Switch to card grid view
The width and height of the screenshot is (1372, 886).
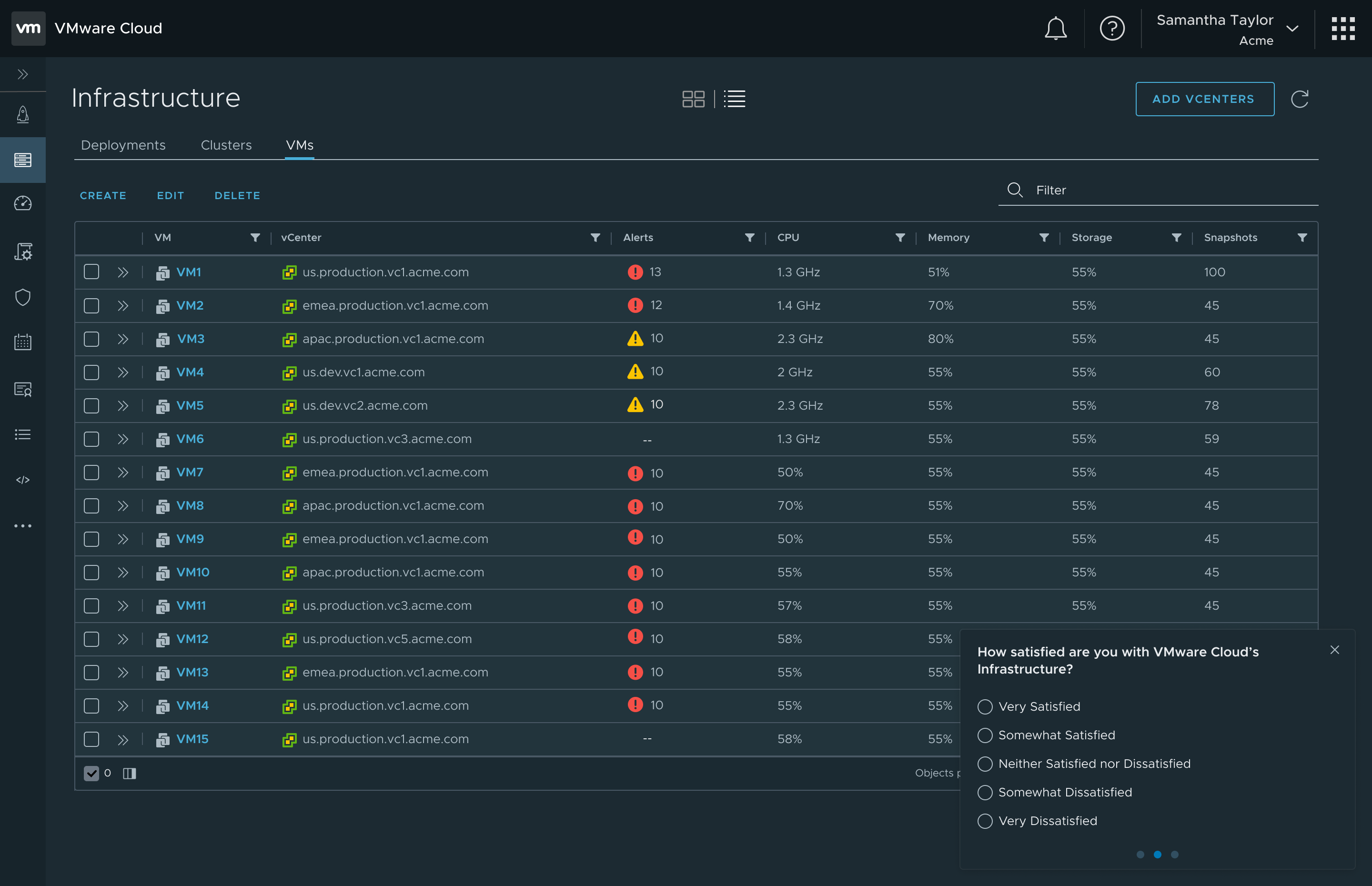pyautogui.click(x=693, y=99)
